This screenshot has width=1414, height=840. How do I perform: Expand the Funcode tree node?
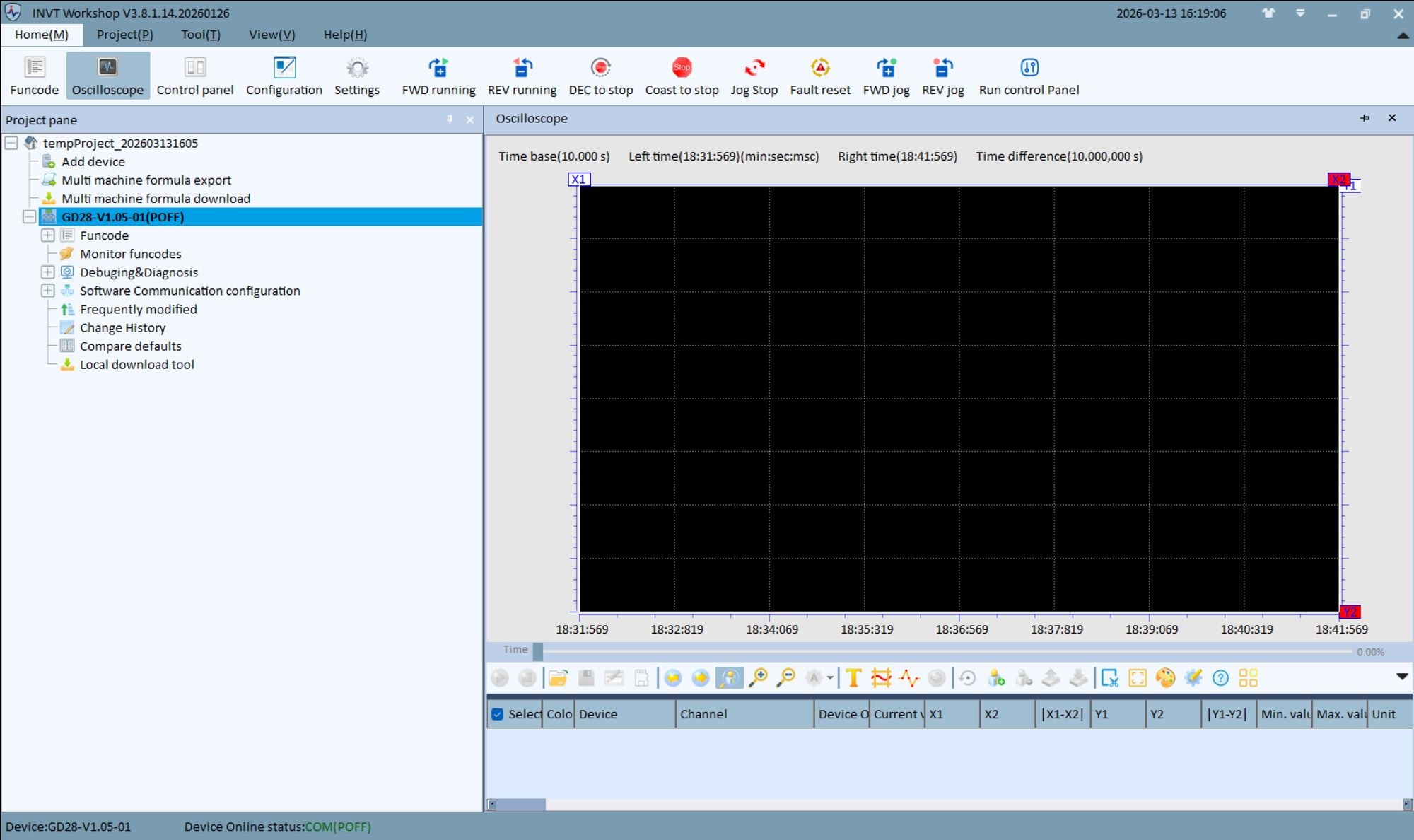coord(47,235)
